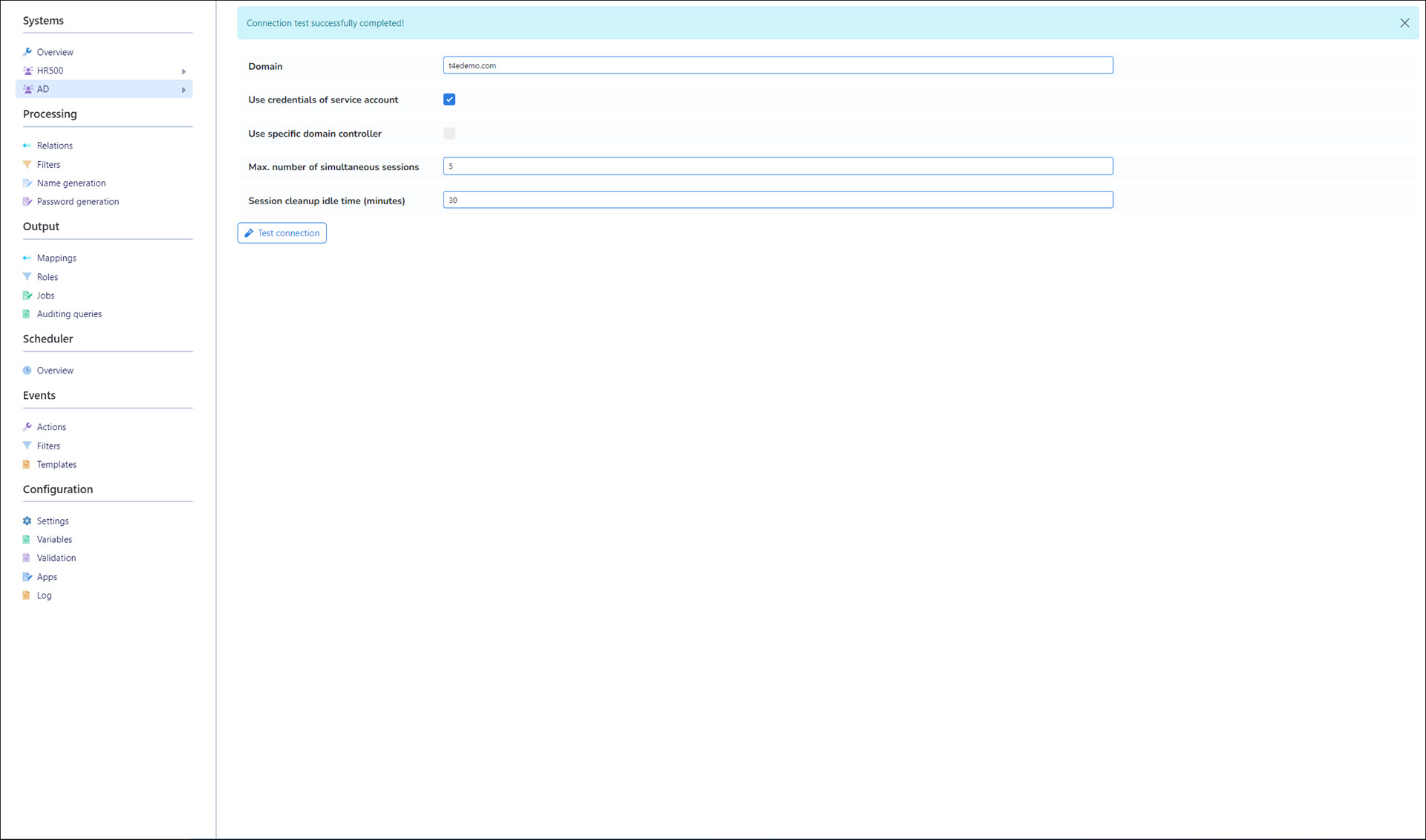This screenshot has width=1426, height=840.
Task: Enable Use specific domain controller checkbox
Action: coord(449,134)
